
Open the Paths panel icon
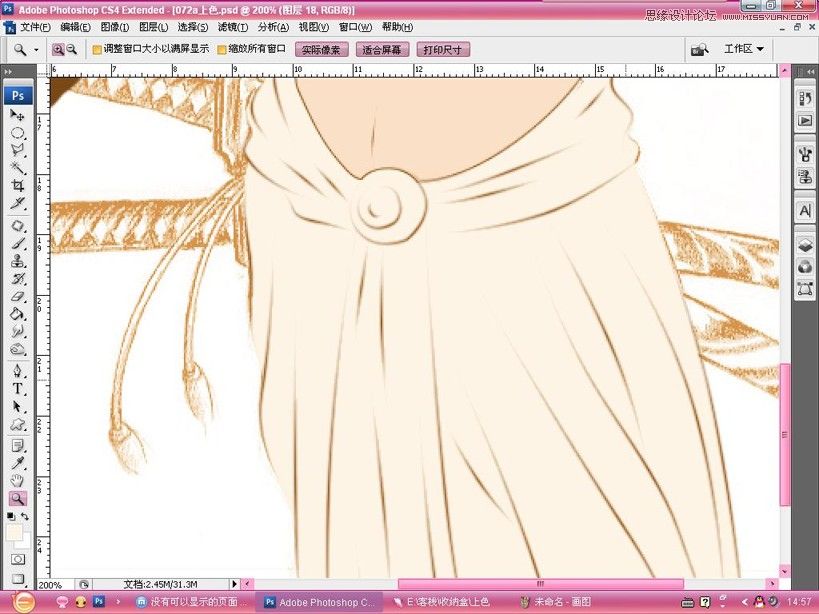point(805,289)
